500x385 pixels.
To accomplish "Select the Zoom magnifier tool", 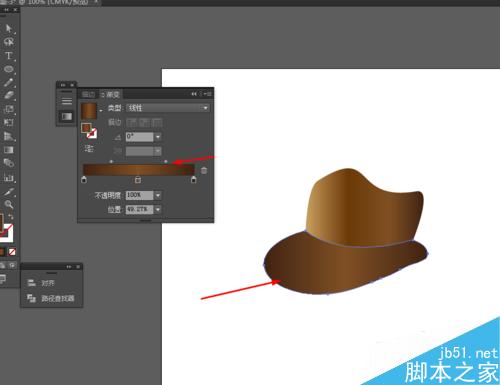I will [9, 204].
